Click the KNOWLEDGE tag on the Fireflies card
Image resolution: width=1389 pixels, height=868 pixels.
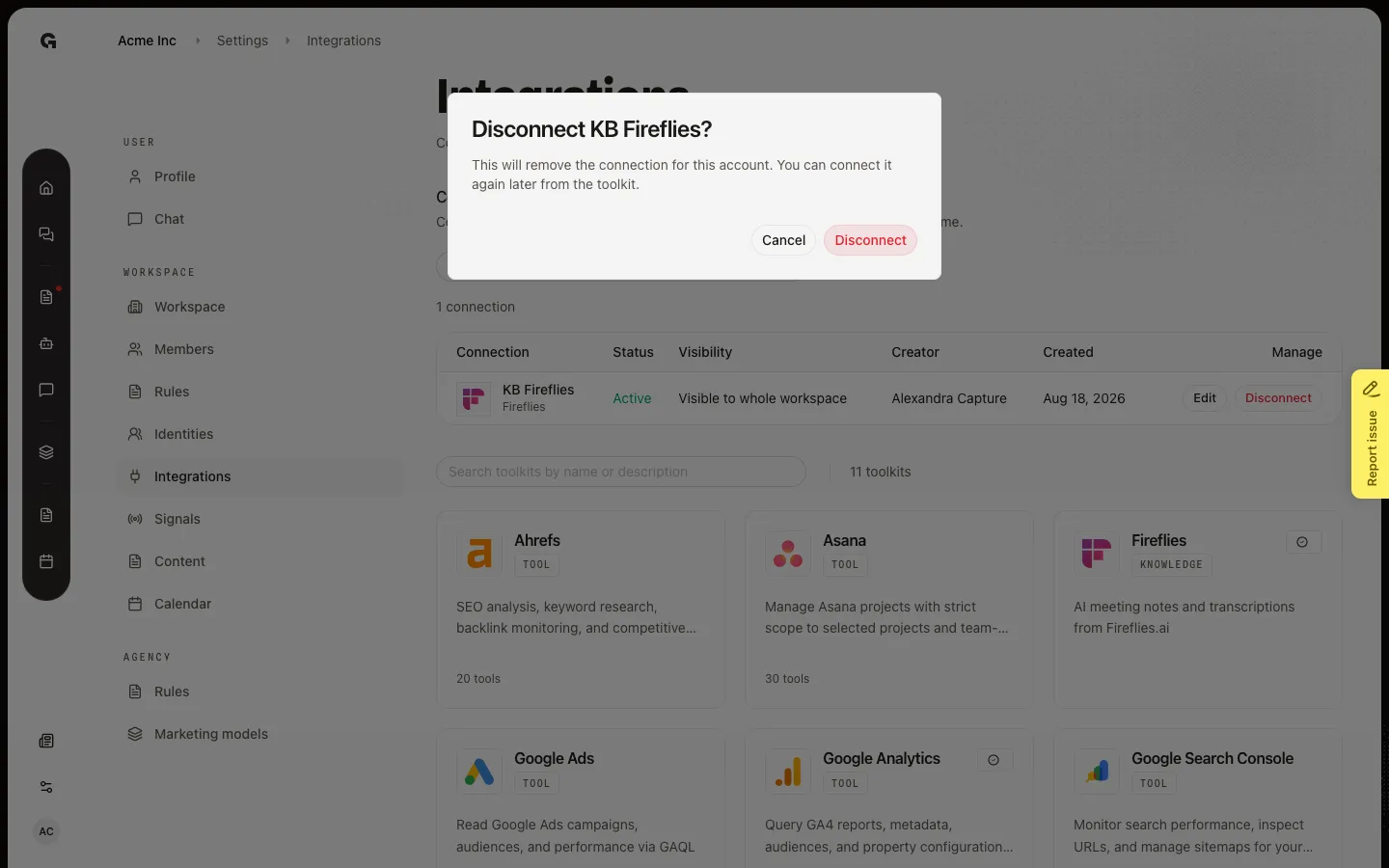click(1171, 565)
